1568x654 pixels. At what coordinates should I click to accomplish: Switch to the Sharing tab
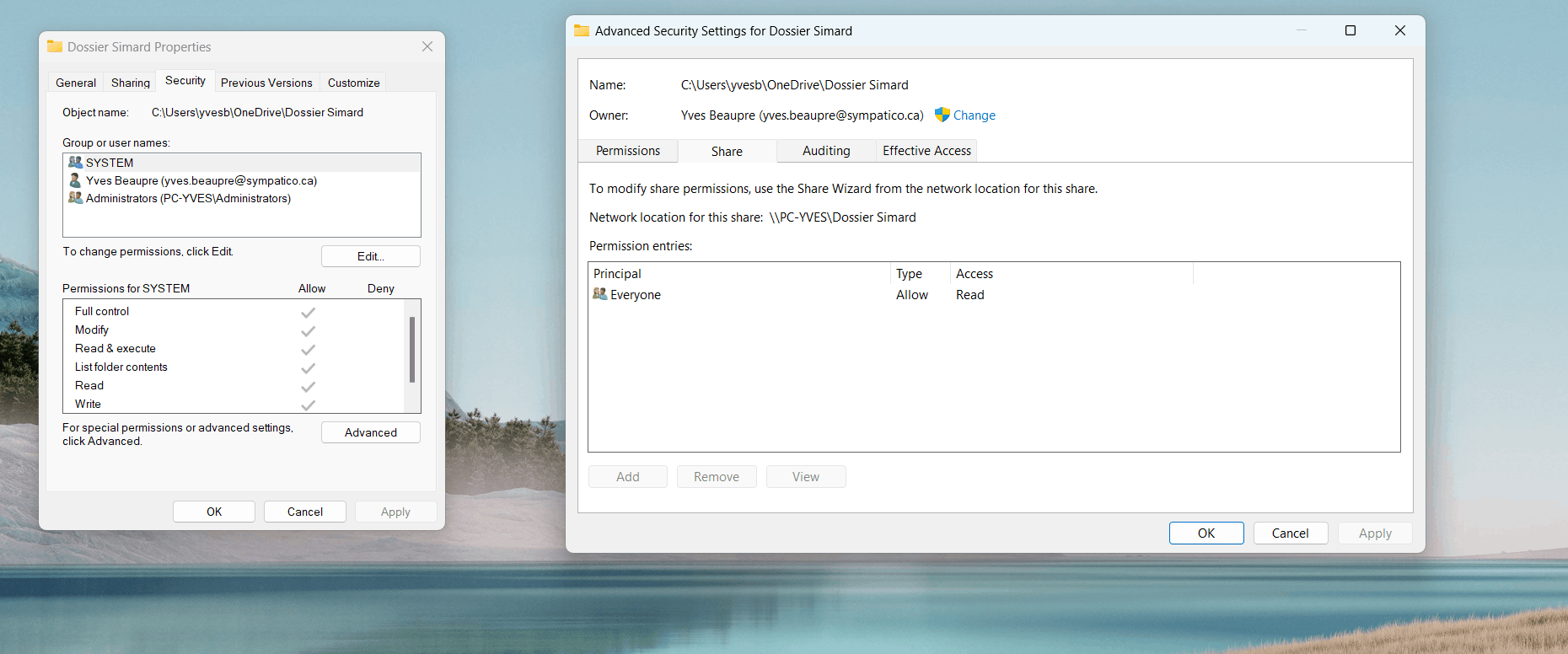pyautogui.click(x=131, y=83)
